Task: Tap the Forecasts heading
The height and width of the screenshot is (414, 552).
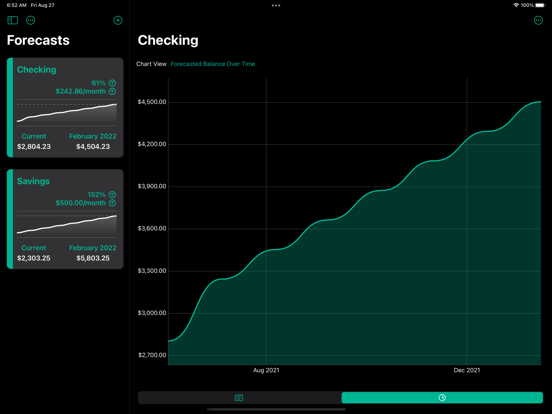Action: 38,40
